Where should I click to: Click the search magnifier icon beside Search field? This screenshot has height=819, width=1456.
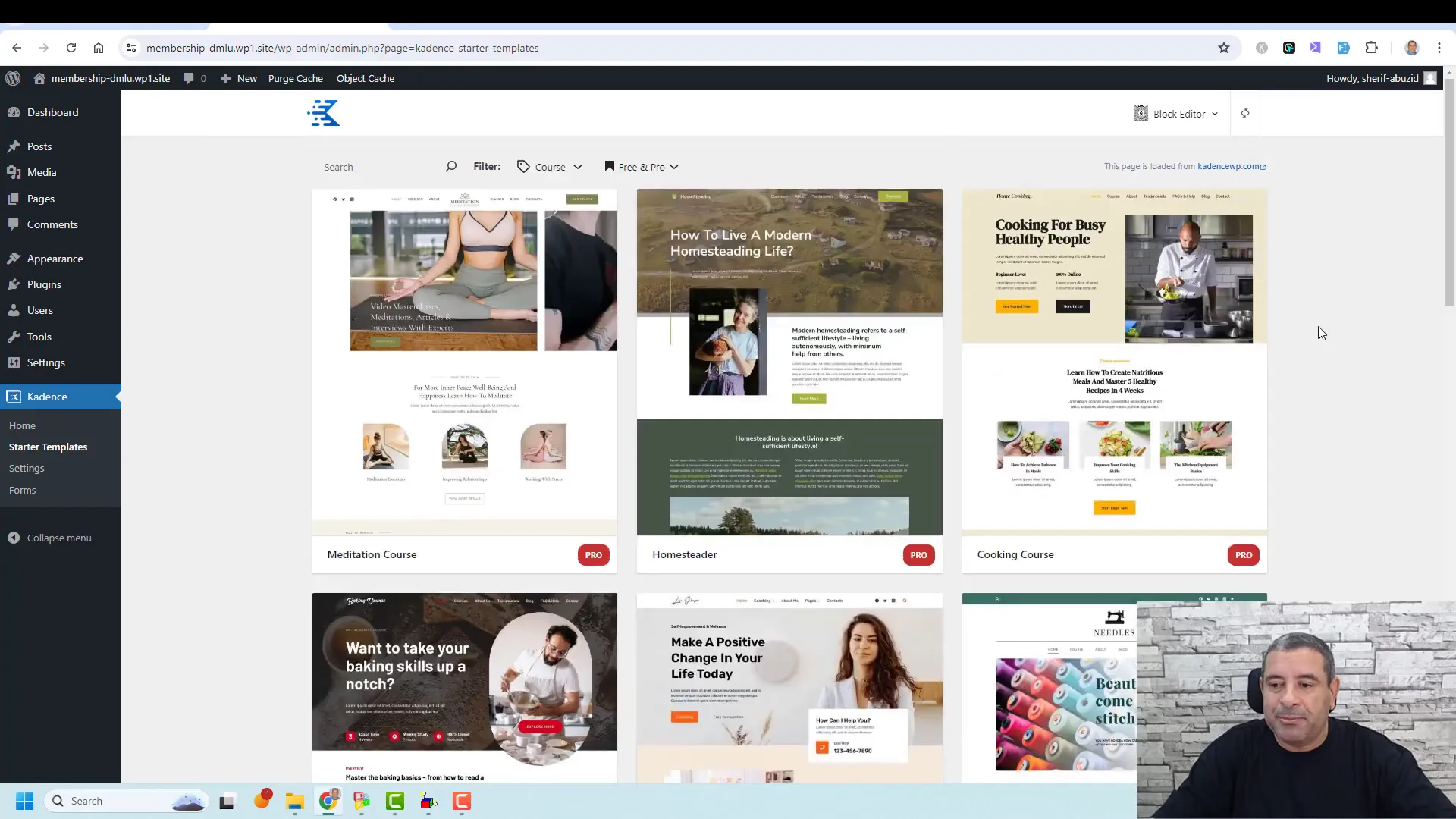pyautogui.click(x=451, y=166)
